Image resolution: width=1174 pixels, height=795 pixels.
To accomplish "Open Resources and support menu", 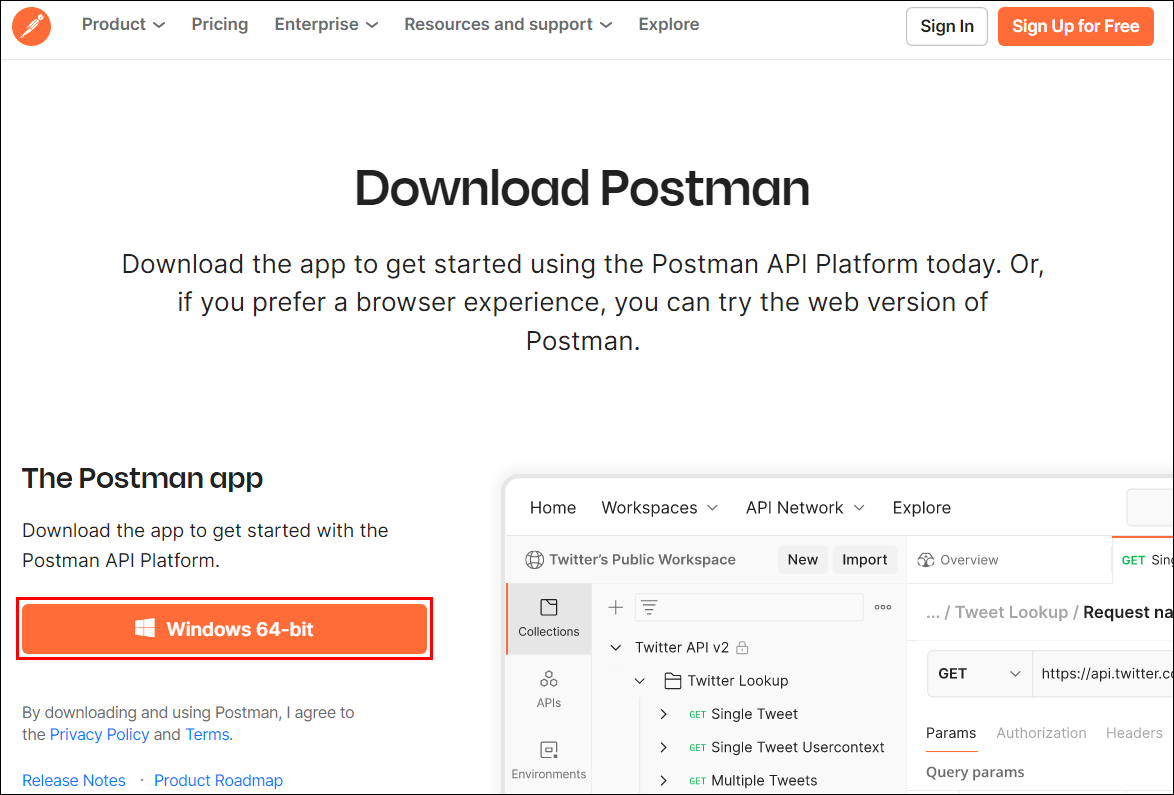I will point(508,25).
